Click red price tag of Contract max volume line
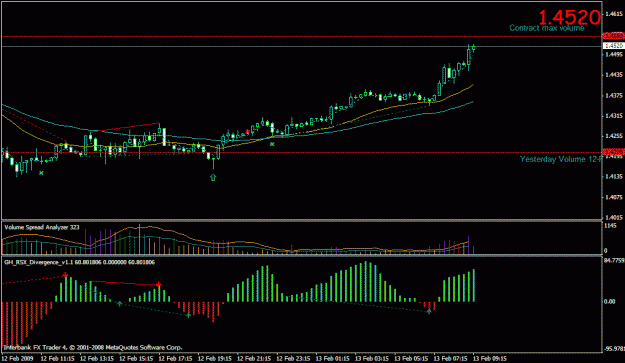Screen dimensions: 625x363 [613, 36]
